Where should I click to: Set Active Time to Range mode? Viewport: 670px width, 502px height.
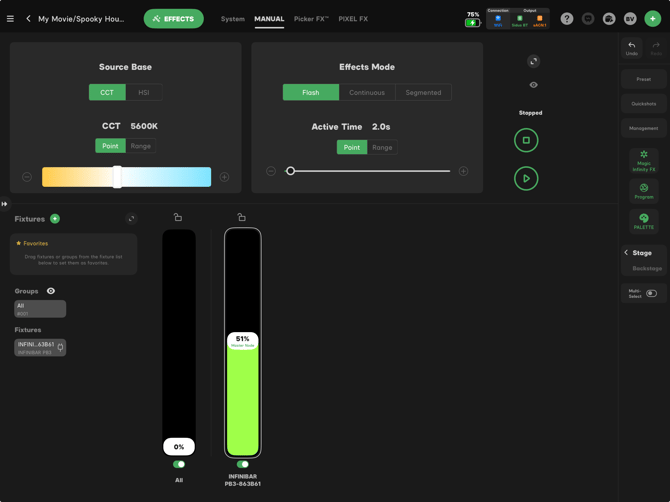[382, 147]
